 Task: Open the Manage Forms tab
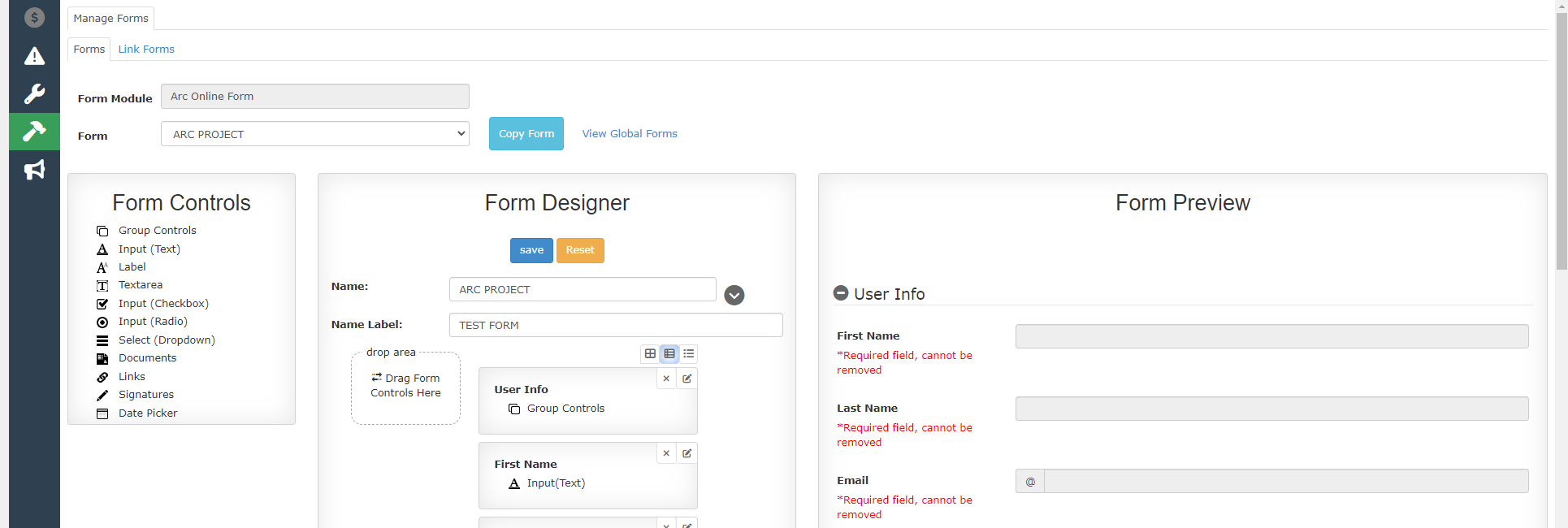click(111, 18)
